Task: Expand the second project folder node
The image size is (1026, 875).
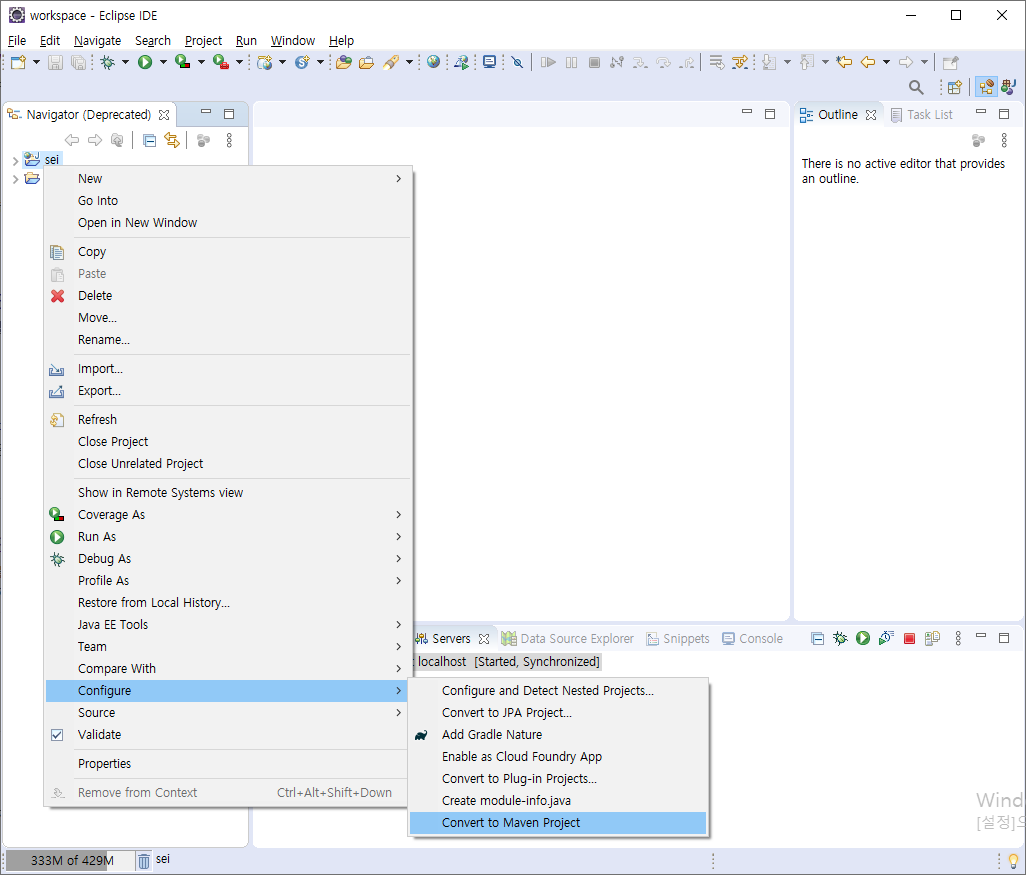Action: click(15, 179)
